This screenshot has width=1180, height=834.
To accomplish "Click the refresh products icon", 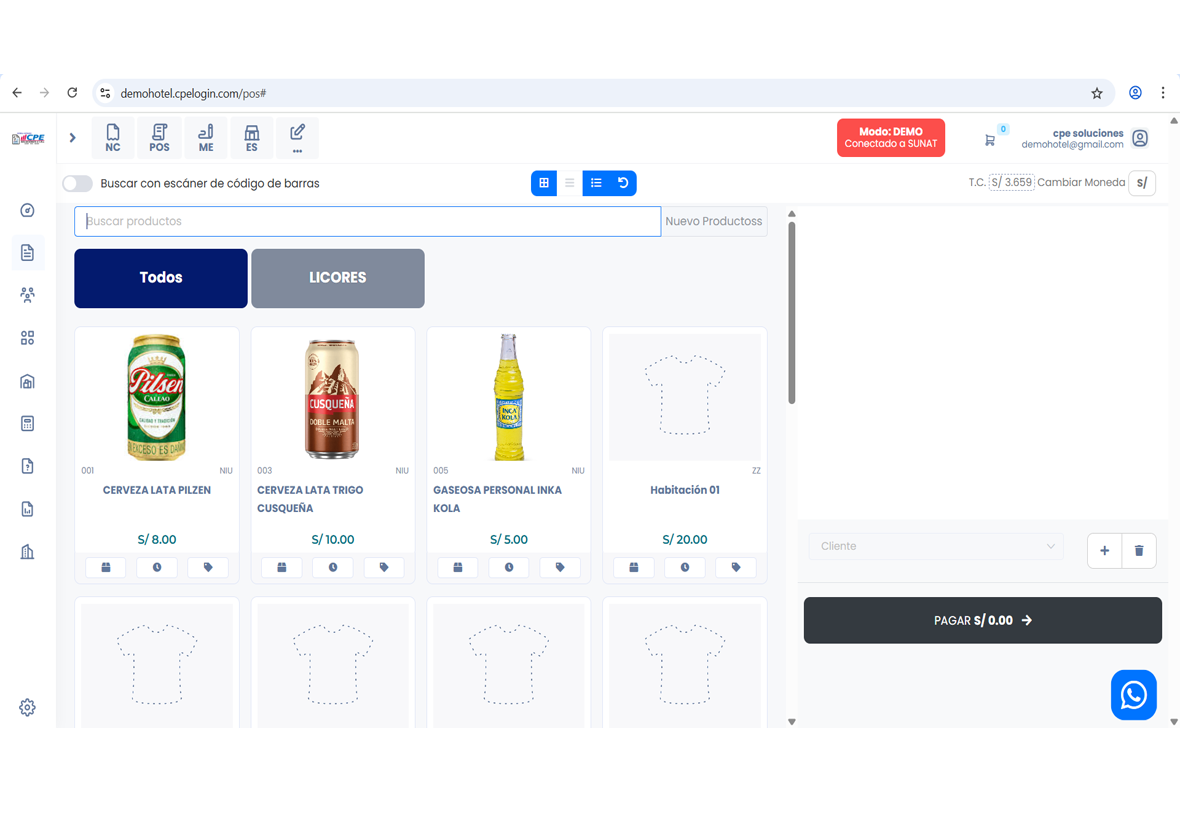I will point(623,183).
